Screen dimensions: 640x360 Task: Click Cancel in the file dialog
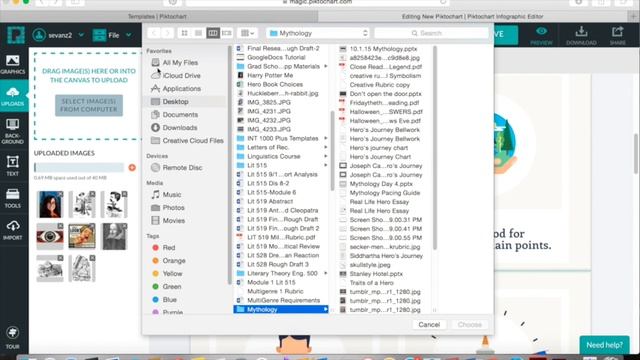(429, 324)
